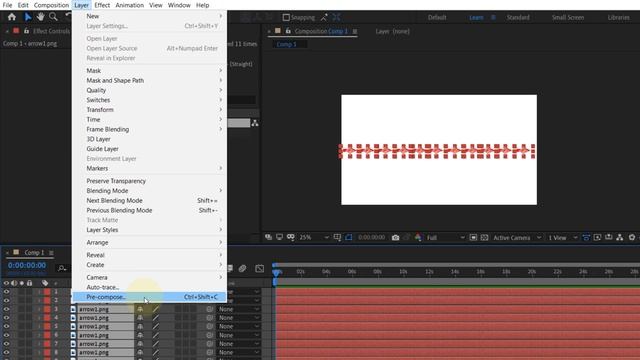Hide layer 4 using its eye icon
The width and height of the screenshot is (640, 360).
coord(6,318)
